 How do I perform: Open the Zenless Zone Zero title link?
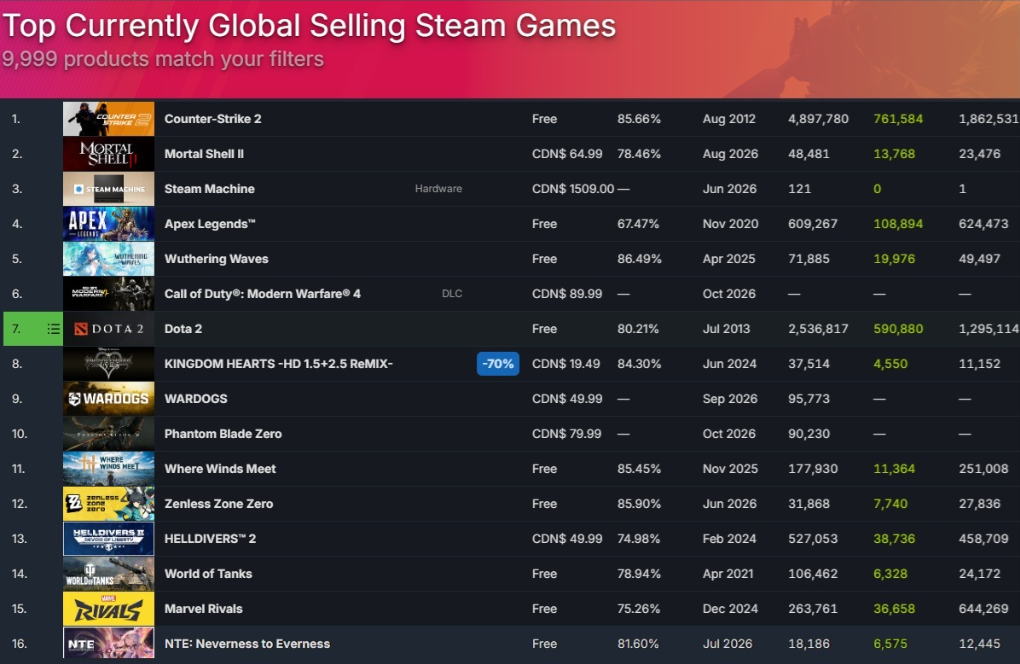click(x=219, y=504)
